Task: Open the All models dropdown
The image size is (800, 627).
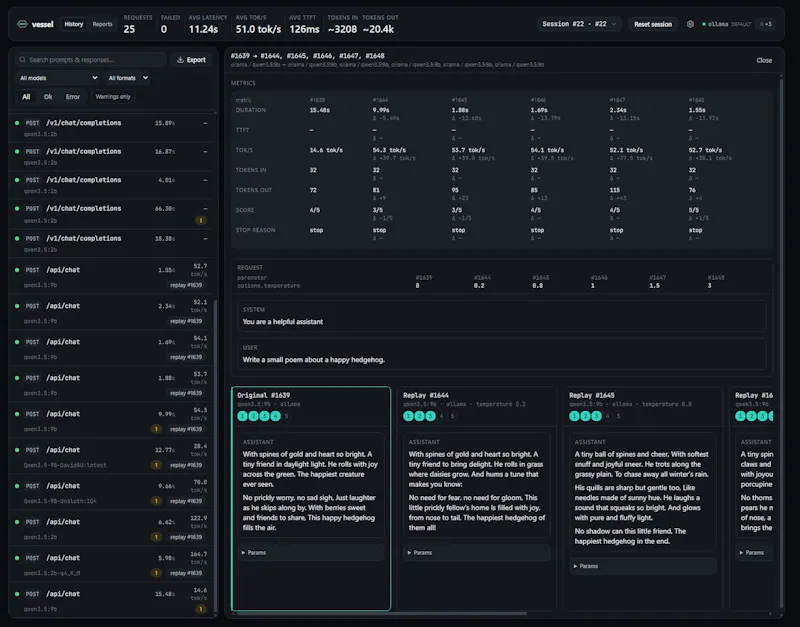Action: coord(58,78)
